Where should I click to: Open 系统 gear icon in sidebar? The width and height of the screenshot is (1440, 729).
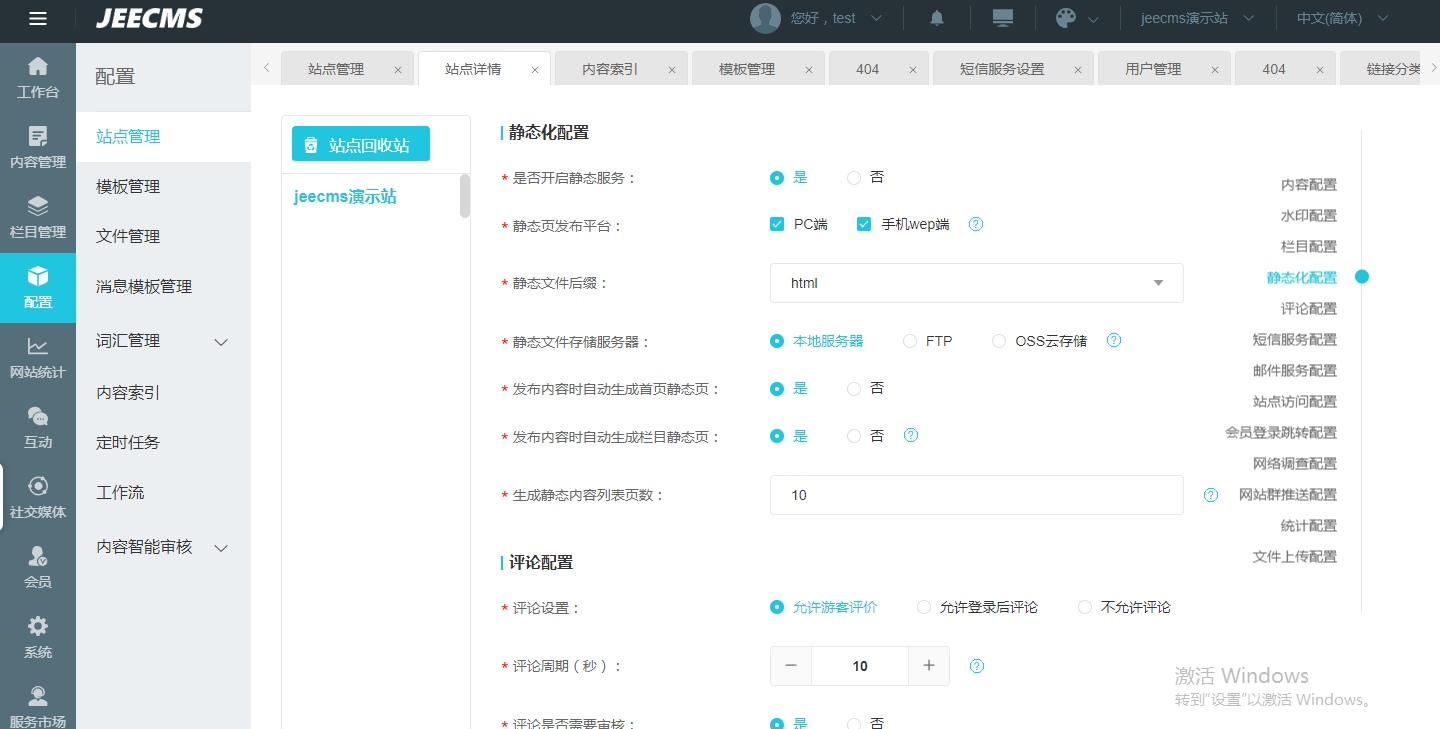point(37,637)
